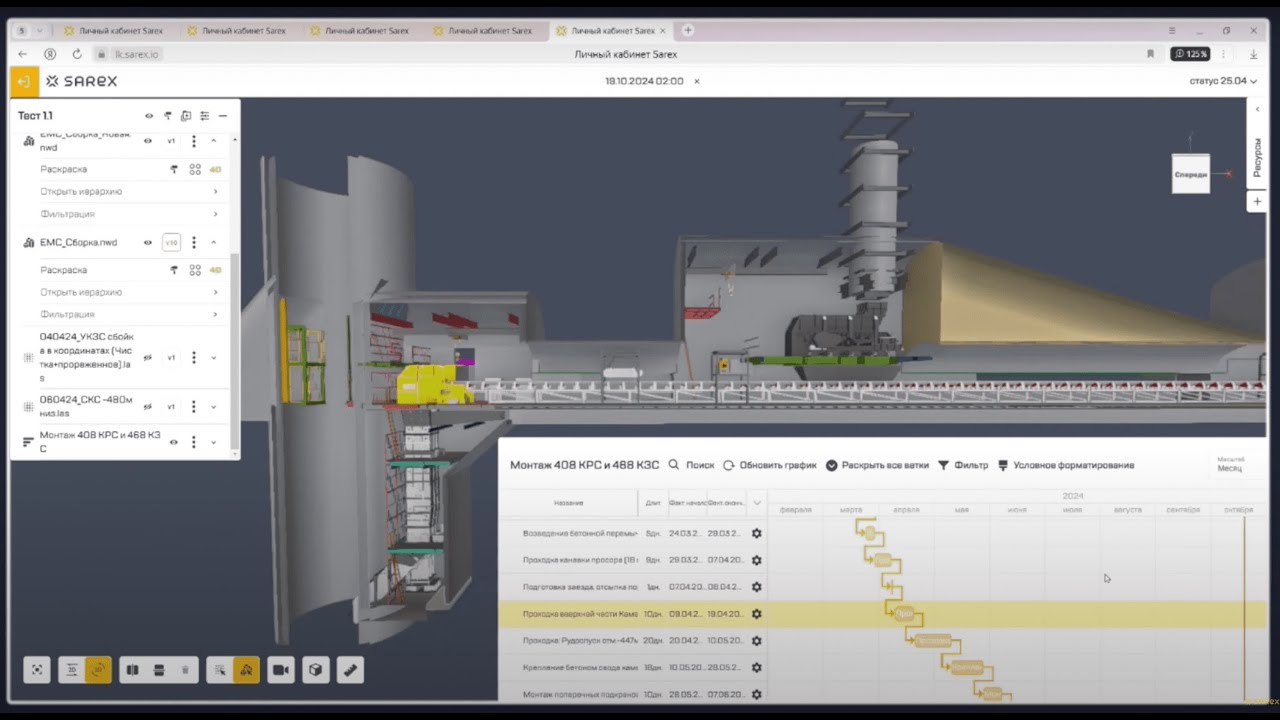
Task: Choose the area selection cursor tool
Action: pyautogui.click(x=220, y=670)
